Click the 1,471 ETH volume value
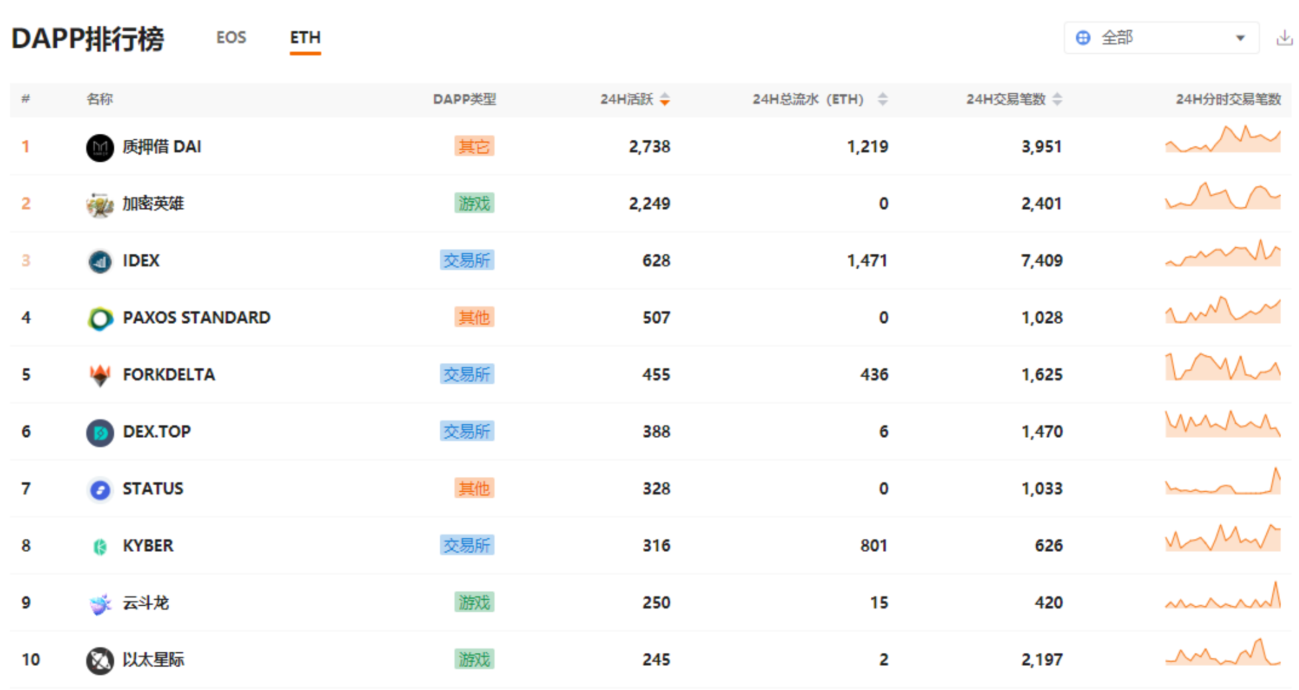Viewport: 1299px width, 690px height. pyautogui.click(x=867, y=261)
